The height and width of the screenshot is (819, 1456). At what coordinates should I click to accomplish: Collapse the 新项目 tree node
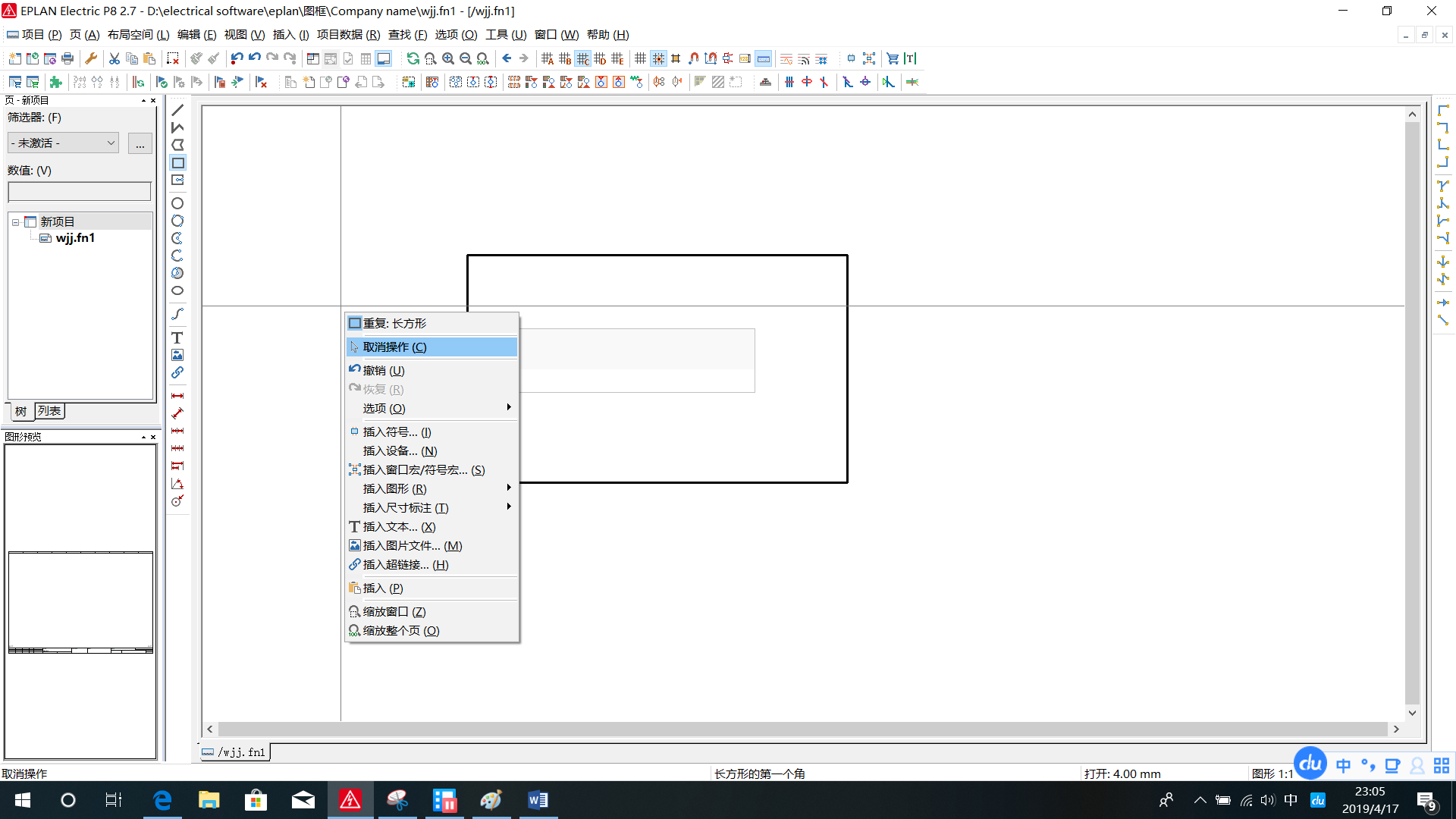pos(15,222)
